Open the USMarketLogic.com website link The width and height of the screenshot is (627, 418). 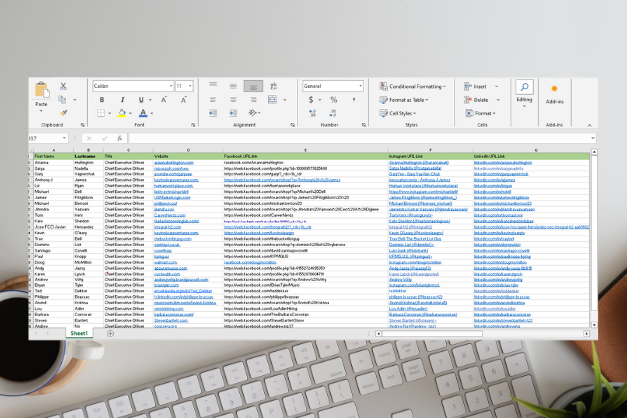172,198
